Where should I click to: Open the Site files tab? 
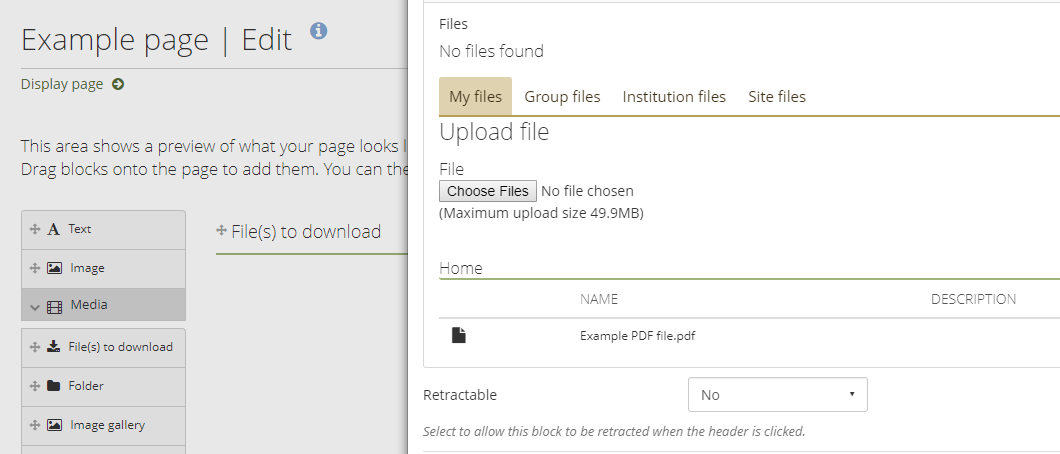(x=776, y=97)
